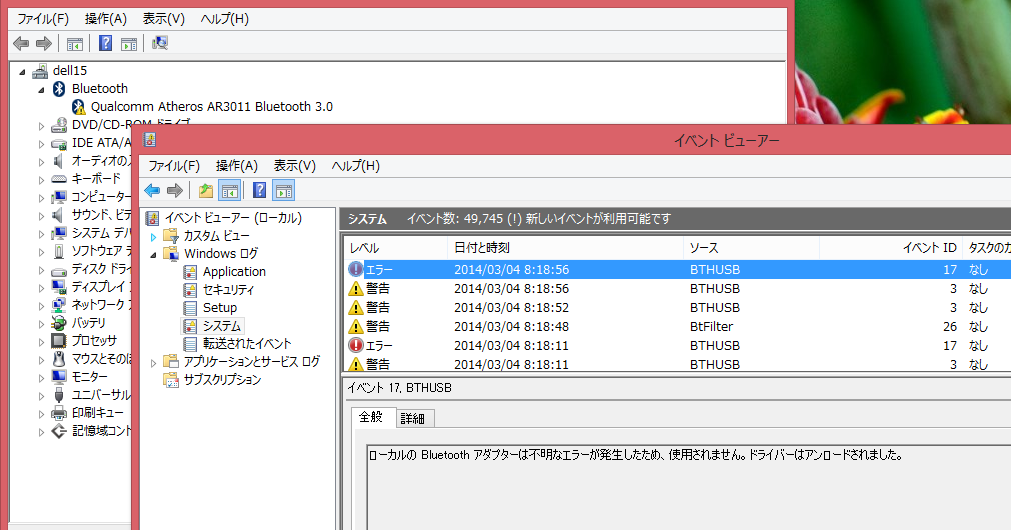Sort events by イベント ID column header
The image size is (1011, 530).
[890, 248]
